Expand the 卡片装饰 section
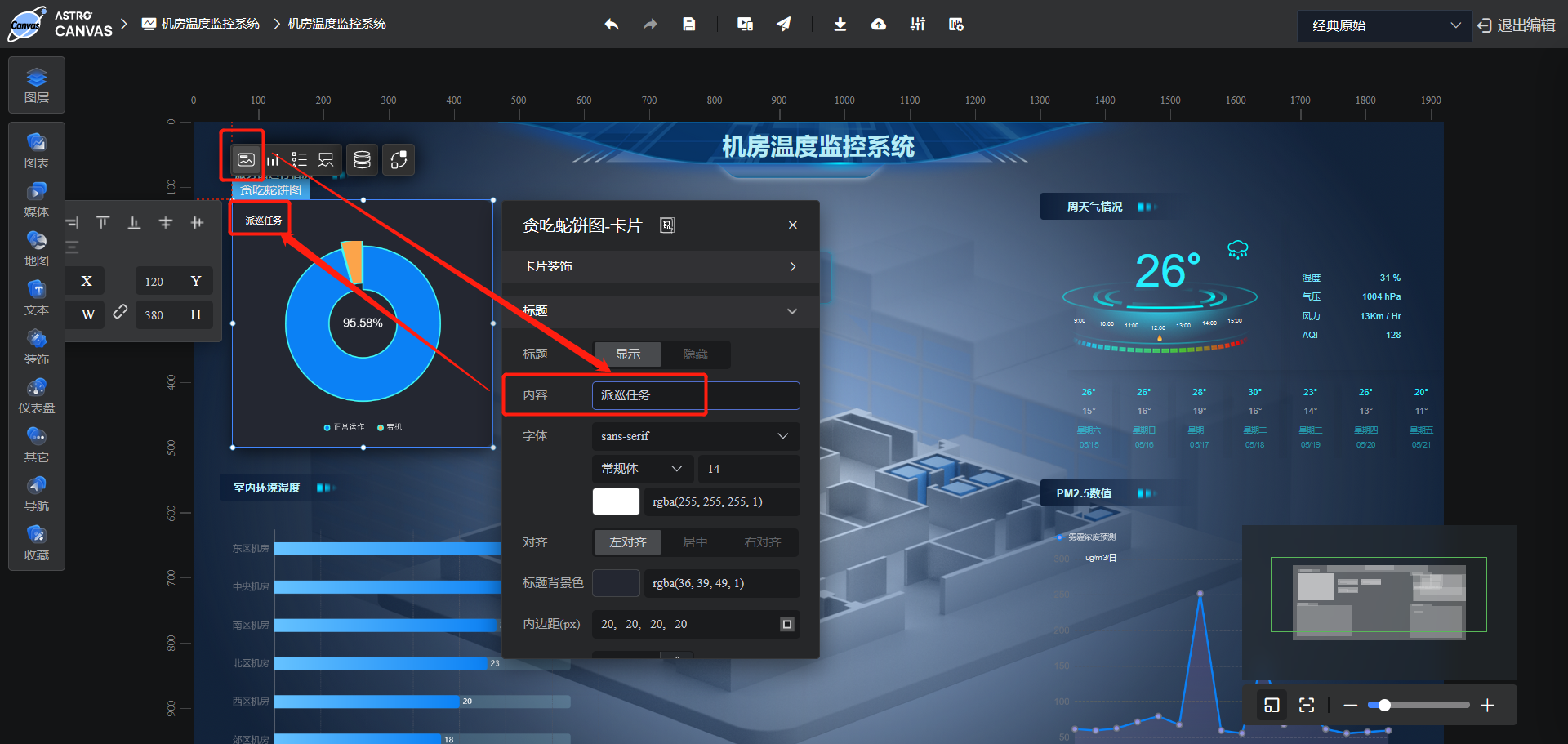The image size is (1568, 744). [660, 266]
